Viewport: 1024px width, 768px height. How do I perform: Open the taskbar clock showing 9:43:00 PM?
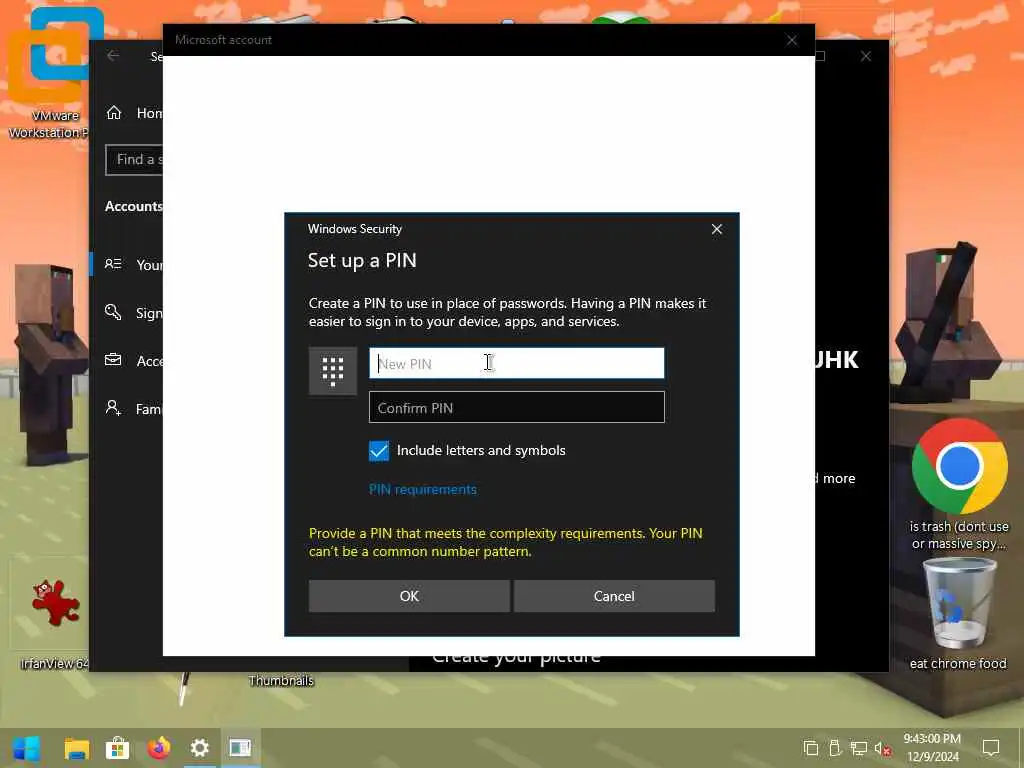pyautogui.click(x=932, y=748)
